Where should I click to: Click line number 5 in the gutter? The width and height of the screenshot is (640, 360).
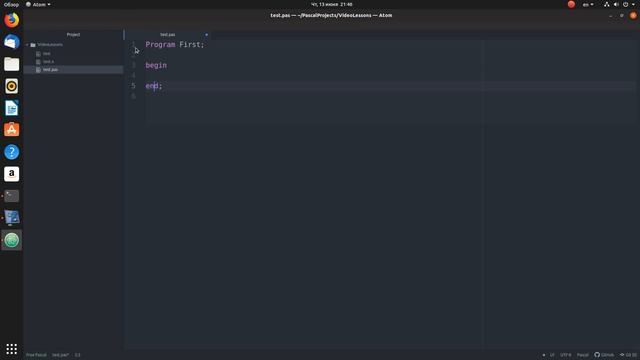pos(133,86)
